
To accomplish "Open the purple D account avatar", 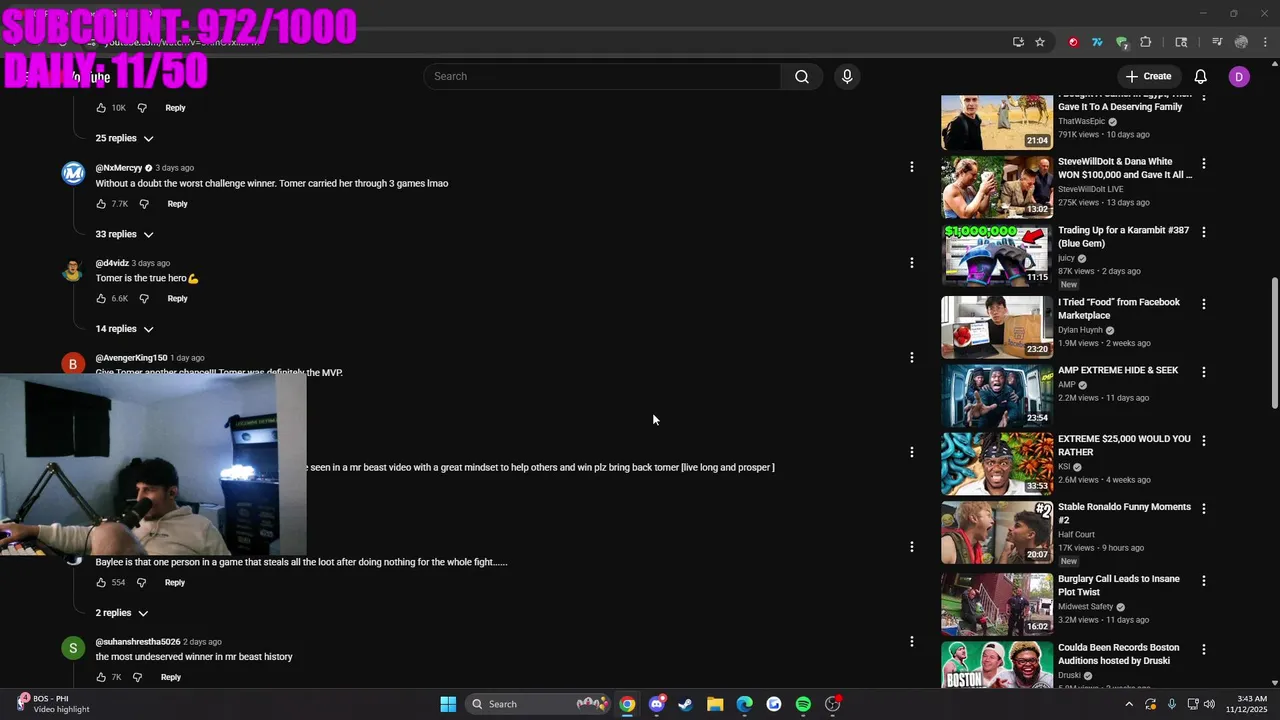I will click(1239, 76).
